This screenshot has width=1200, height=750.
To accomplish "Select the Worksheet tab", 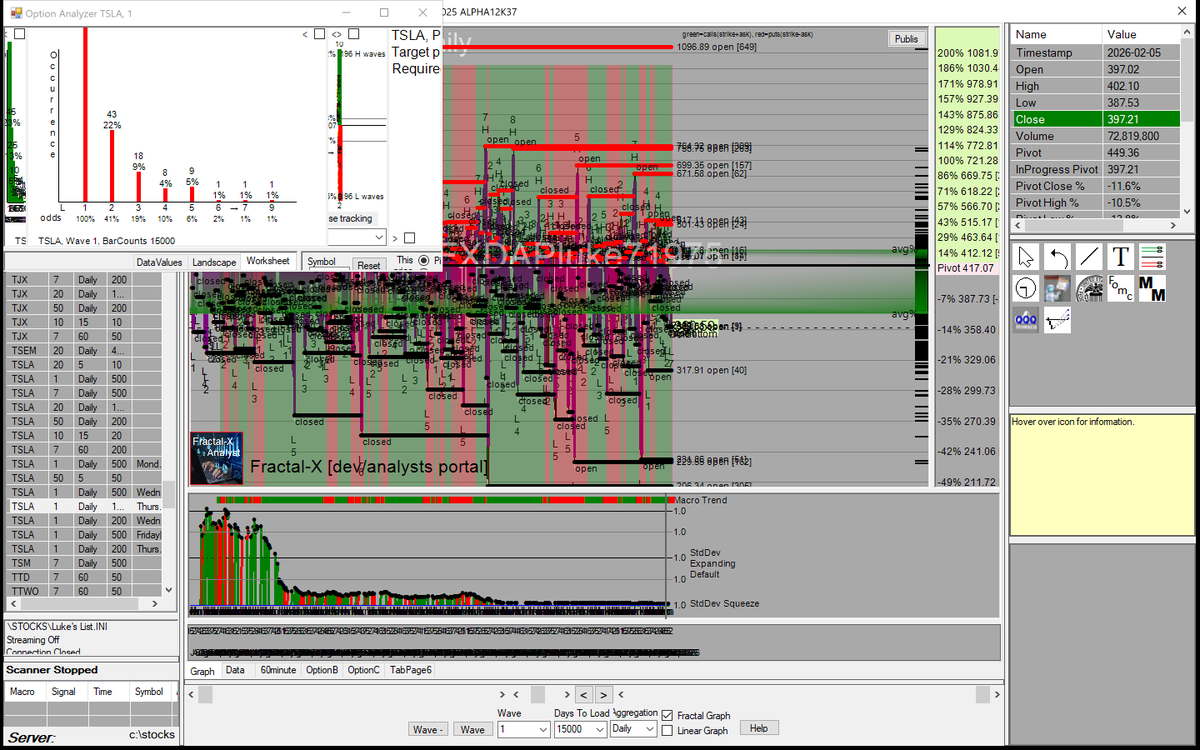I will point(268,261).
